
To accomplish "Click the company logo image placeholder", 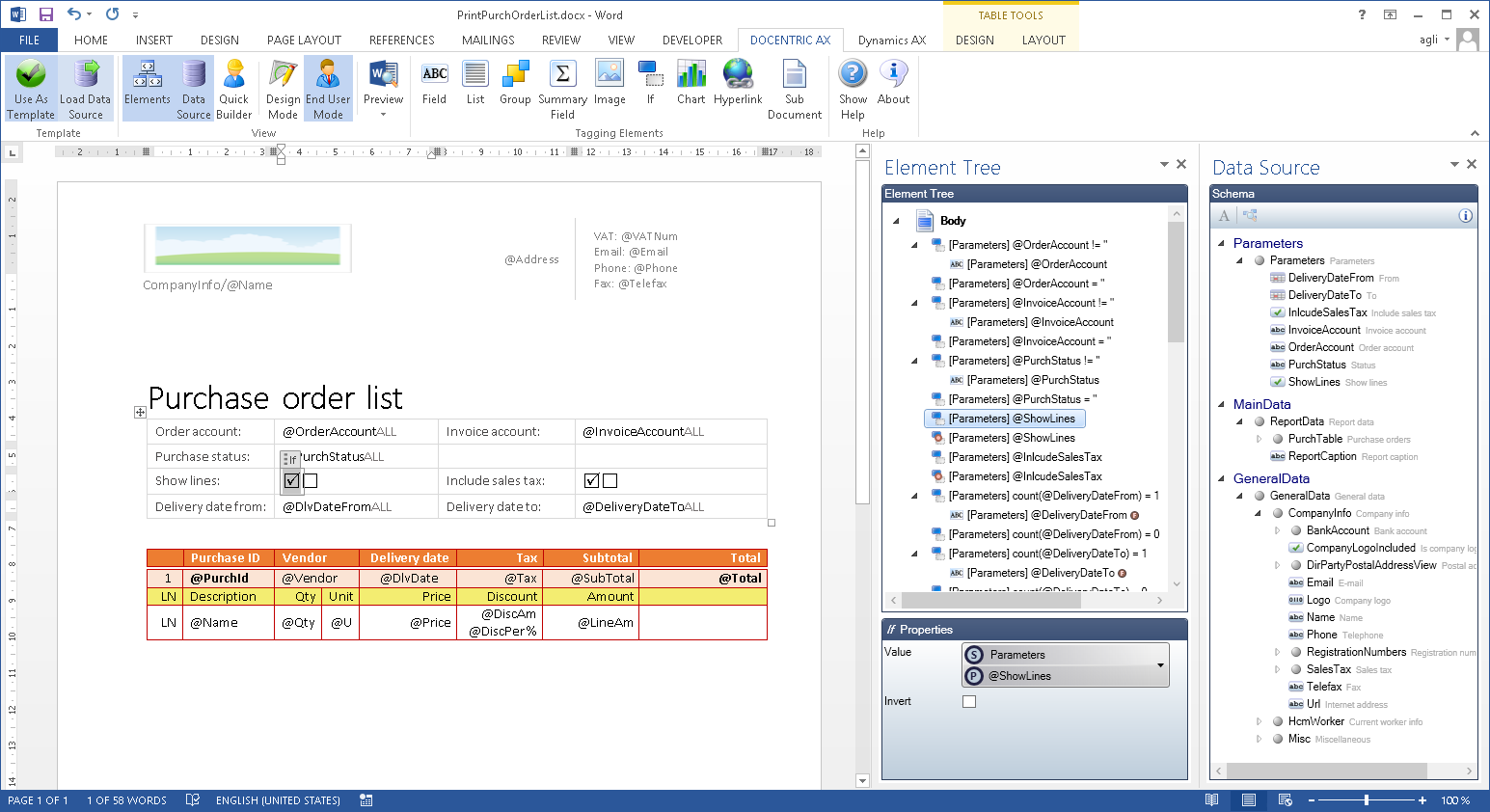I will [x=248, y=248].
